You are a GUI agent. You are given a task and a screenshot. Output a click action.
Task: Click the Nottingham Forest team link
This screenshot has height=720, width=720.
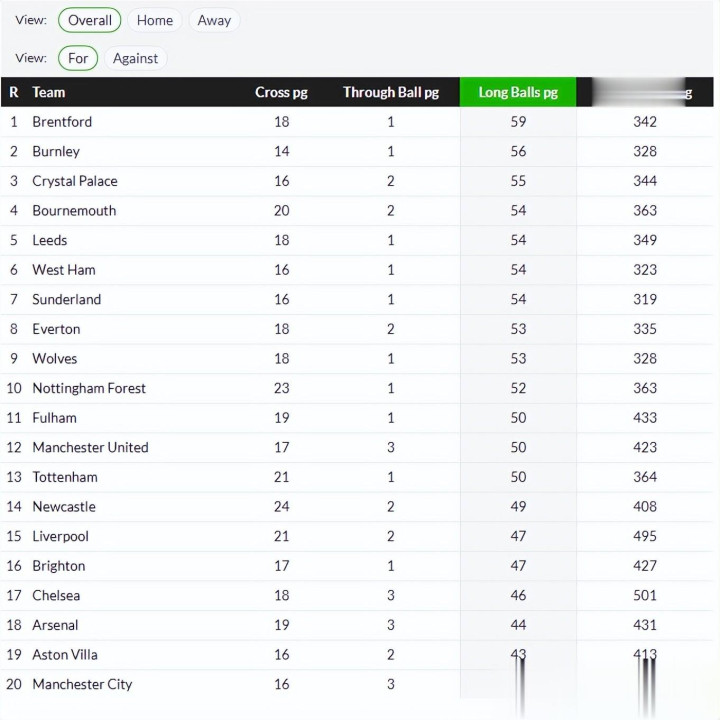pyautogui.click(x=89, y=388)
